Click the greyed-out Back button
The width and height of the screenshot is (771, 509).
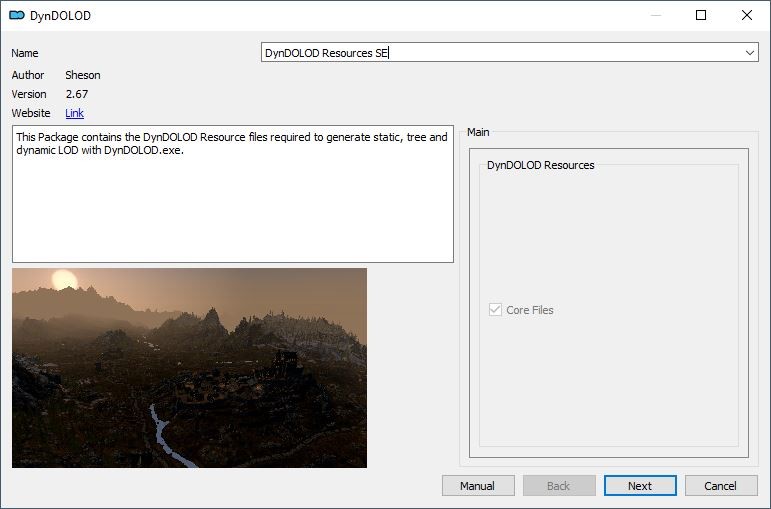(559, 486)
